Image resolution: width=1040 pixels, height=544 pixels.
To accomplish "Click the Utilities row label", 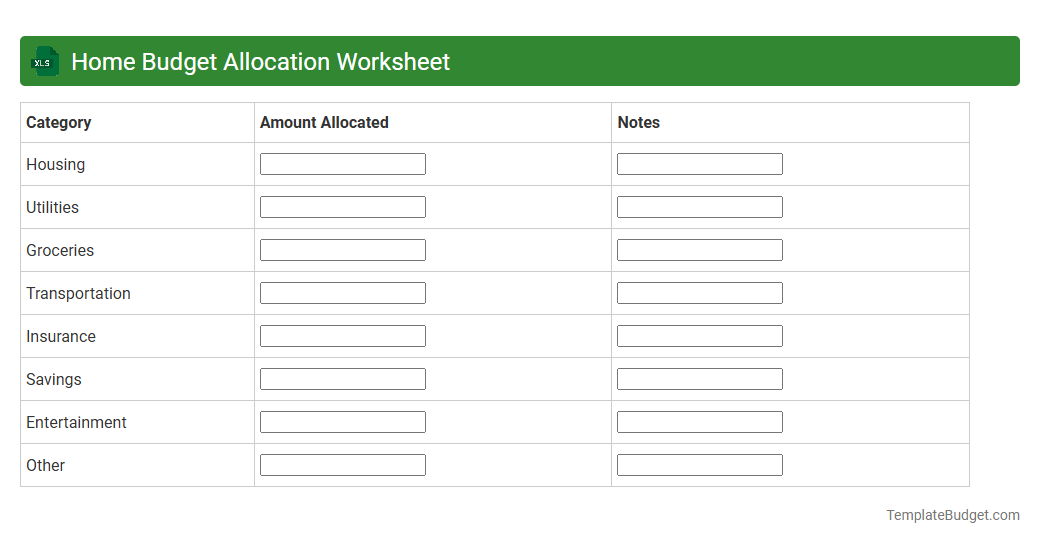I will (x=52, y=208).
